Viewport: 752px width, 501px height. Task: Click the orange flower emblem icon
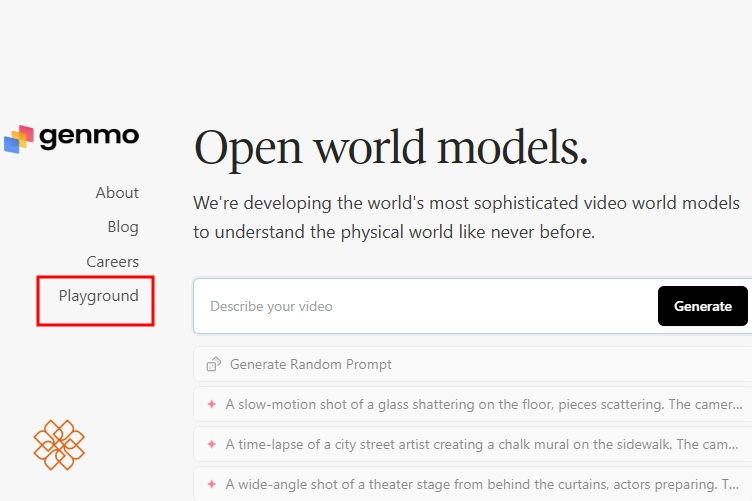pos(59,445)
